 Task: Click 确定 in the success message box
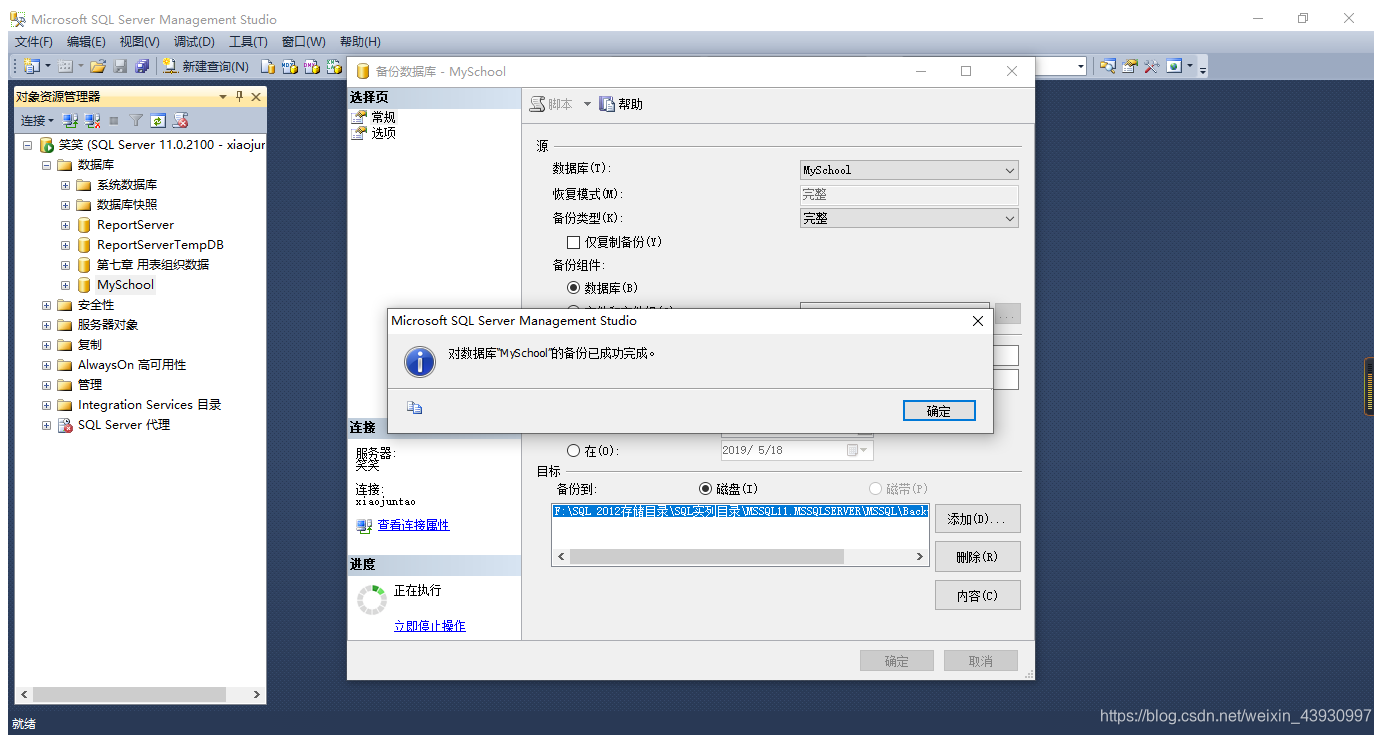pyautogui.click(x=938, y=411)
